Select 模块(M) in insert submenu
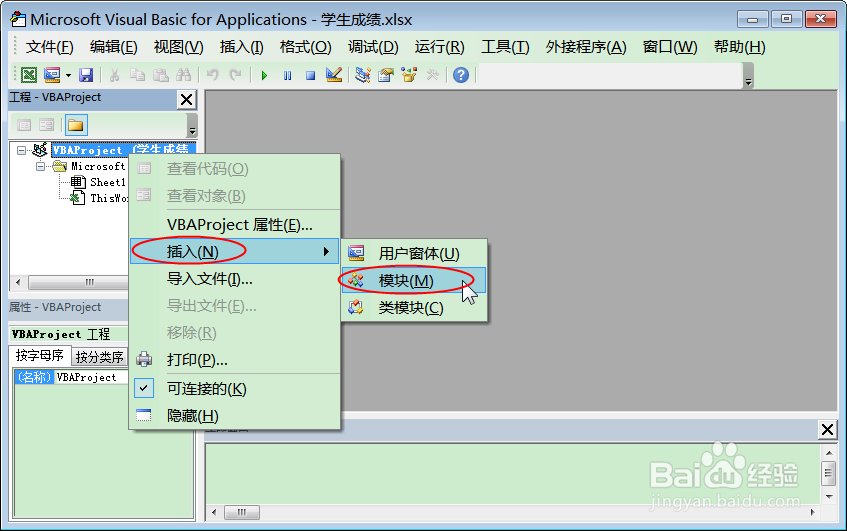Viewport: 847px width, 531px height. (414, 280)
